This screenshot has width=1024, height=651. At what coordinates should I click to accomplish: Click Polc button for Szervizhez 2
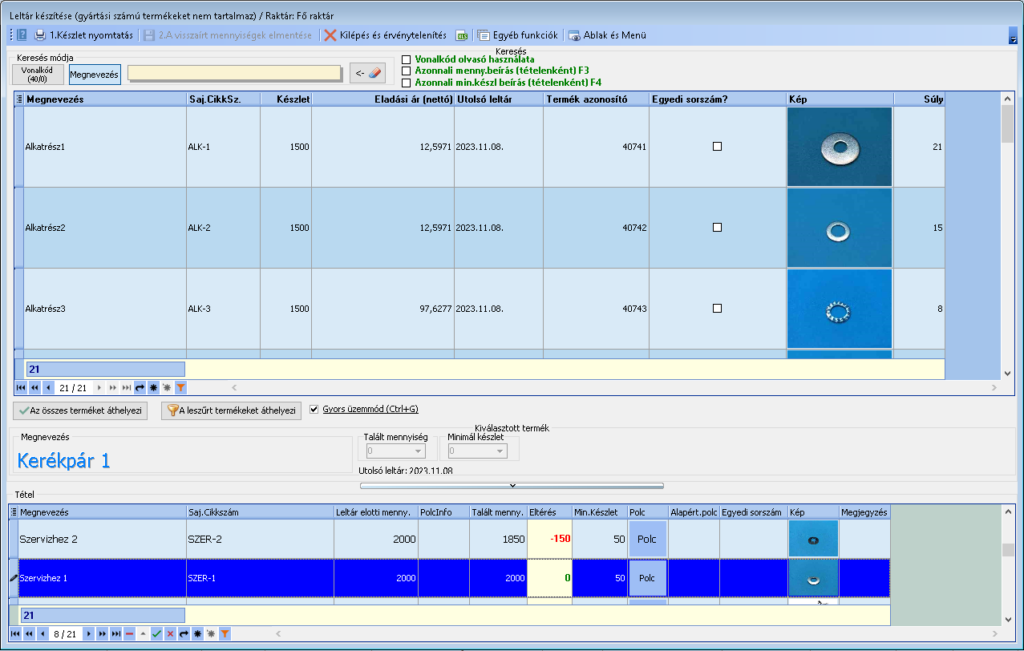click(647, 539)
